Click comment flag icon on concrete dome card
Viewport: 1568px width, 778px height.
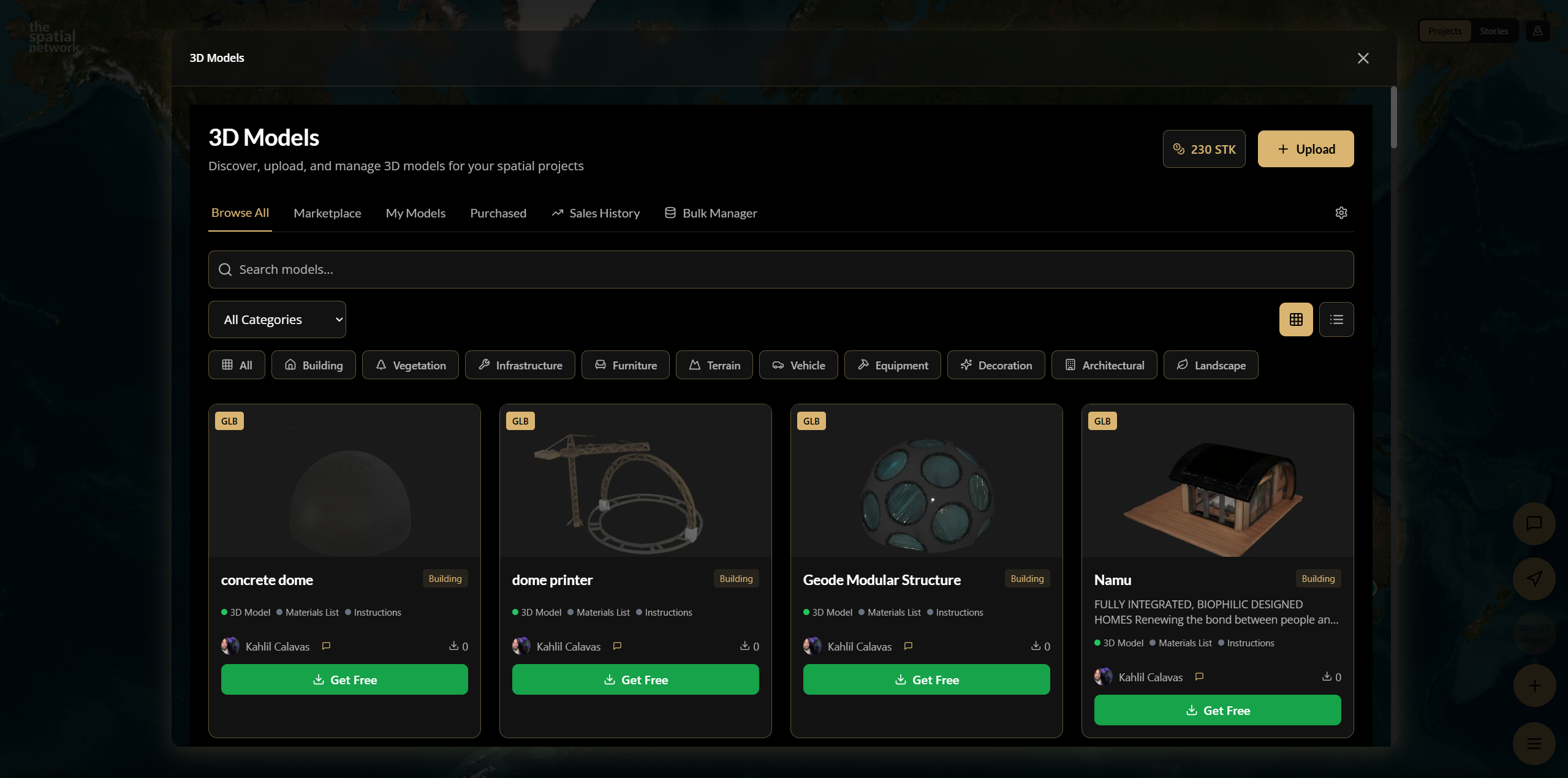[326, 646]
